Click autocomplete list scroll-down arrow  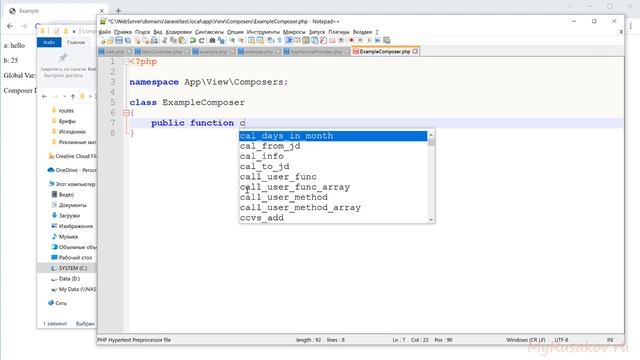(431, 220)
